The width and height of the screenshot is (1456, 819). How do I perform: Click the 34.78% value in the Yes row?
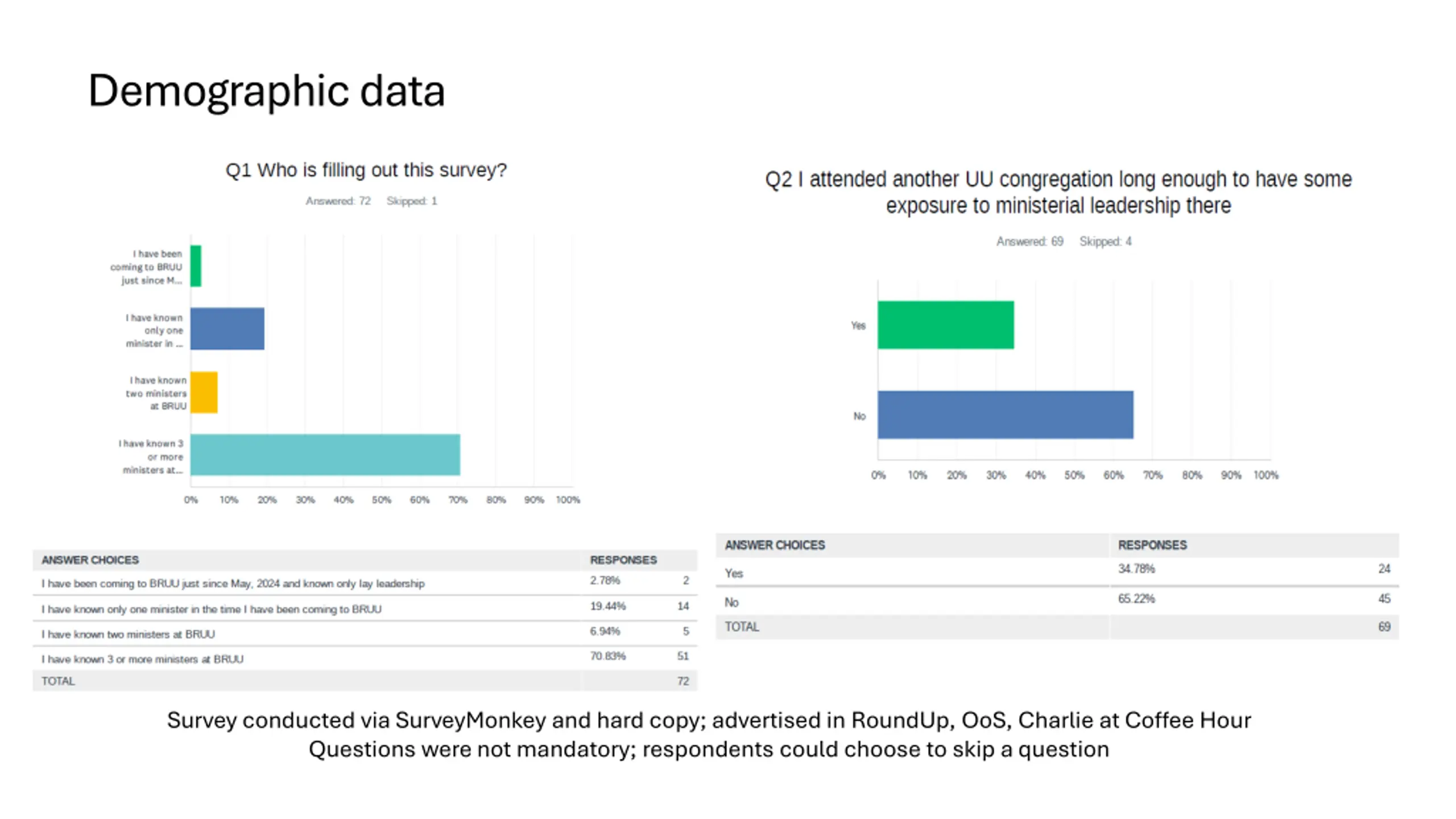pyautogui.click(x=1136, y=569)
